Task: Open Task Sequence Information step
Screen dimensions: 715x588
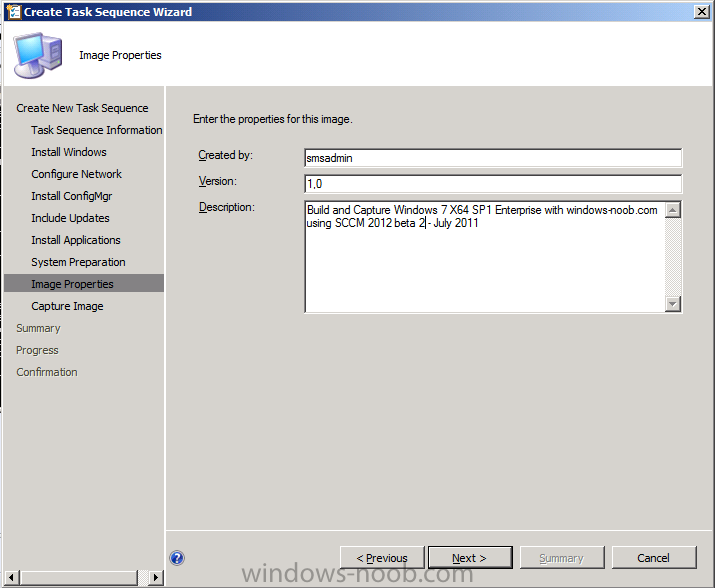Action: [x=97, y=130]
